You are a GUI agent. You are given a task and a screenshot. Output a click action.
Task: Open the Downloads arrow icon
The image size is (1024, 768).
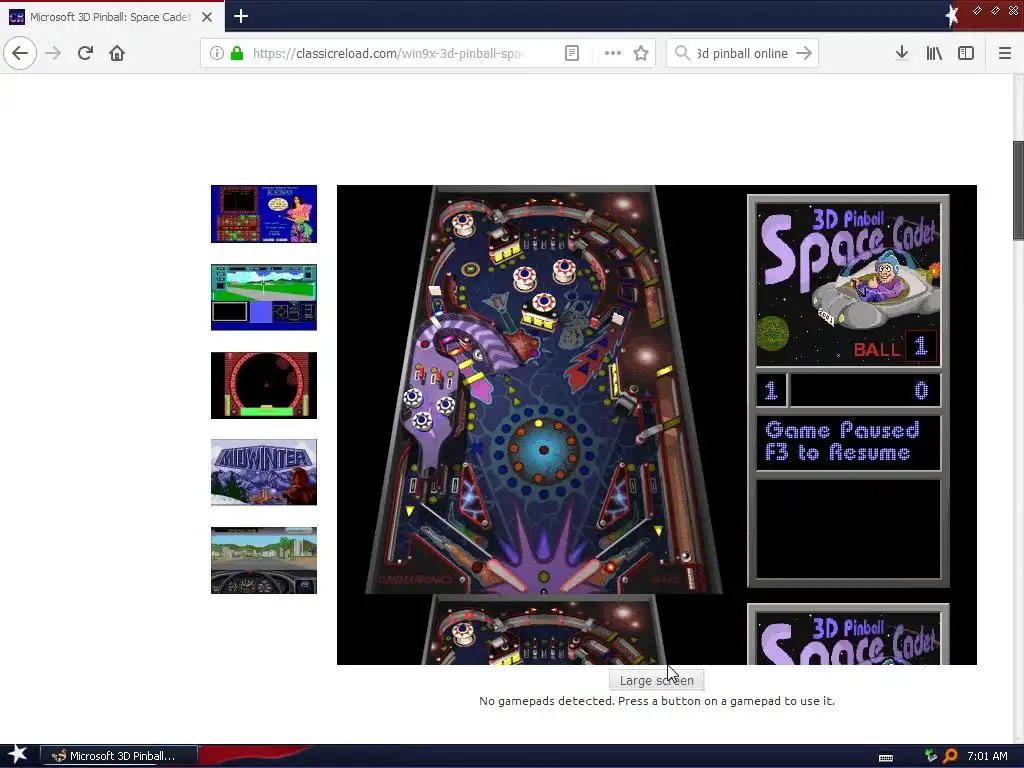click(x=902, y=53)
